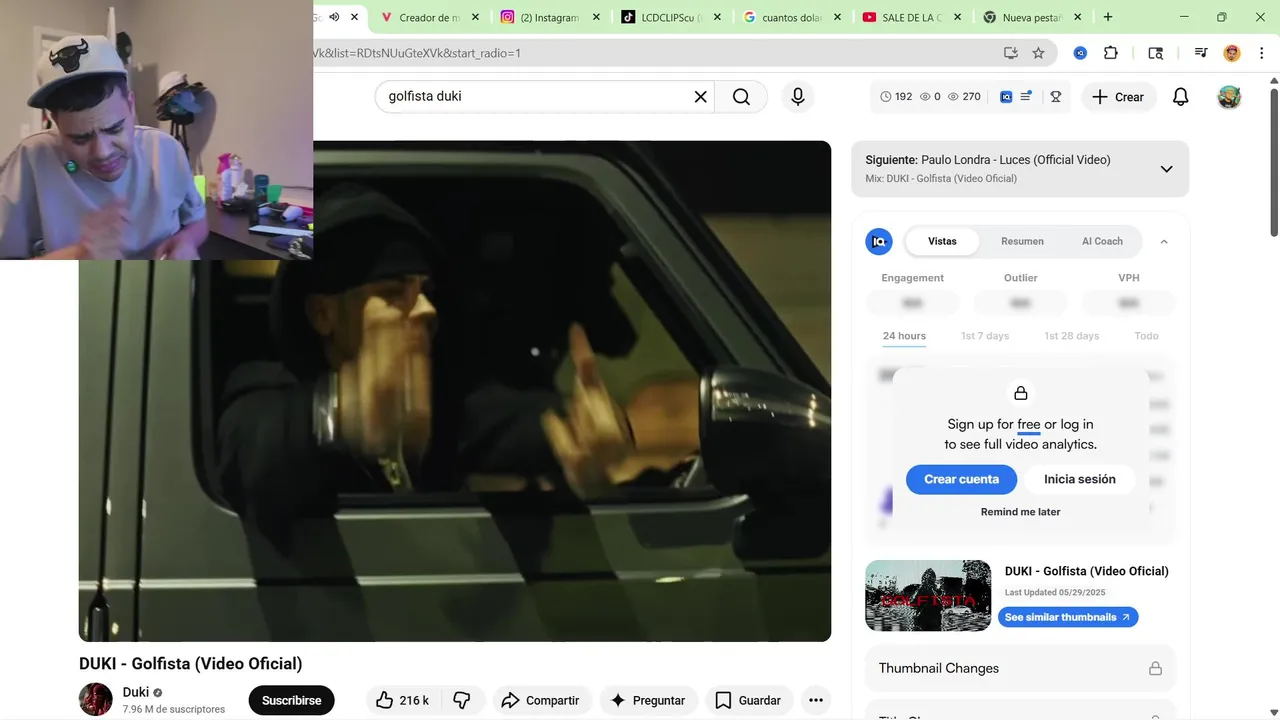Start voice search with microphone icon
Image resolution: width=1280 pixels, height=720 pixels.
(x=797, y=97)
